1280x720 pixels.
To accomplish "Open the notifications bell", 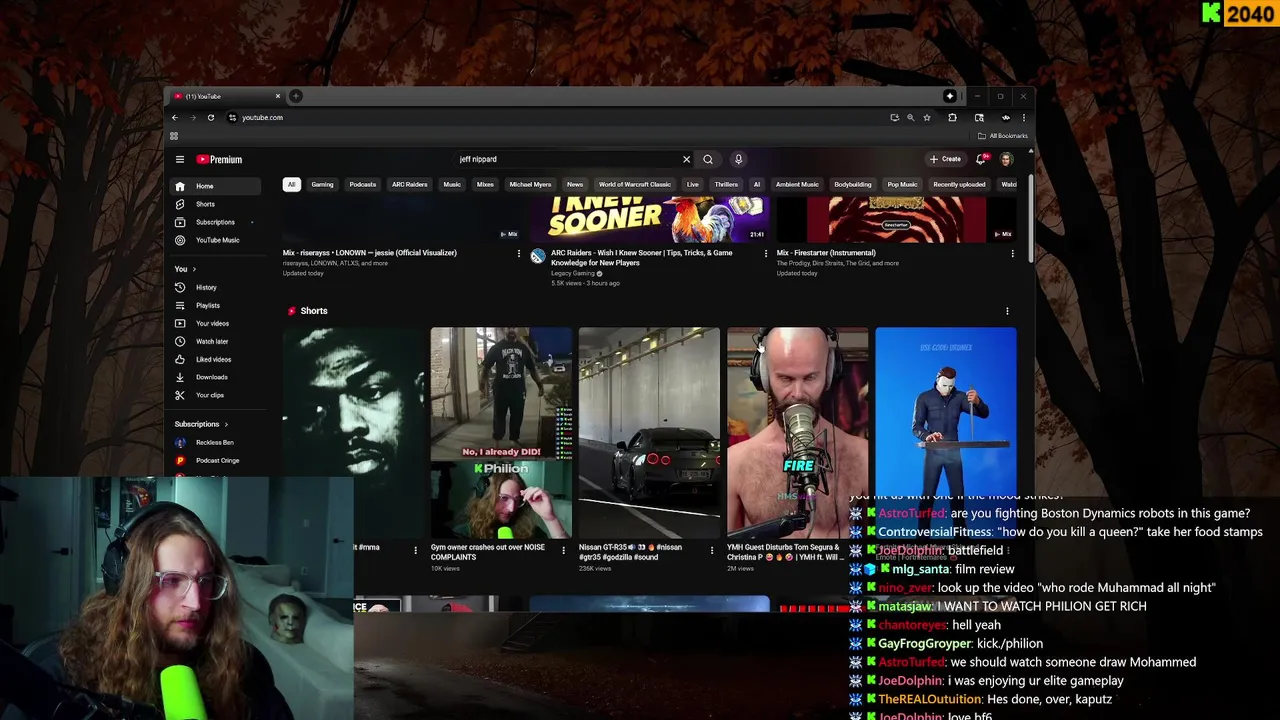I will pos(982,159).
